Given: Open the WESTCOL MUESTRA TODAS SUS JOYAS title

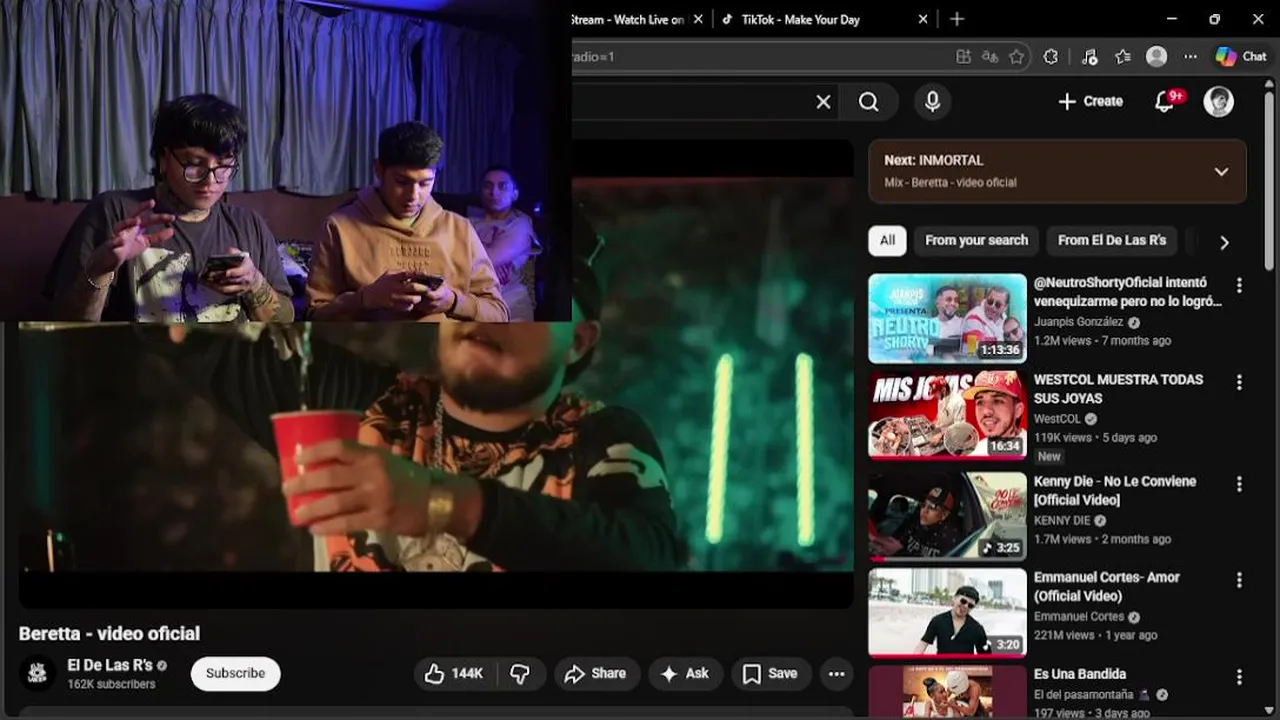Looking at the screenshot, I should pyautogui.click(x=1118, y=388).
